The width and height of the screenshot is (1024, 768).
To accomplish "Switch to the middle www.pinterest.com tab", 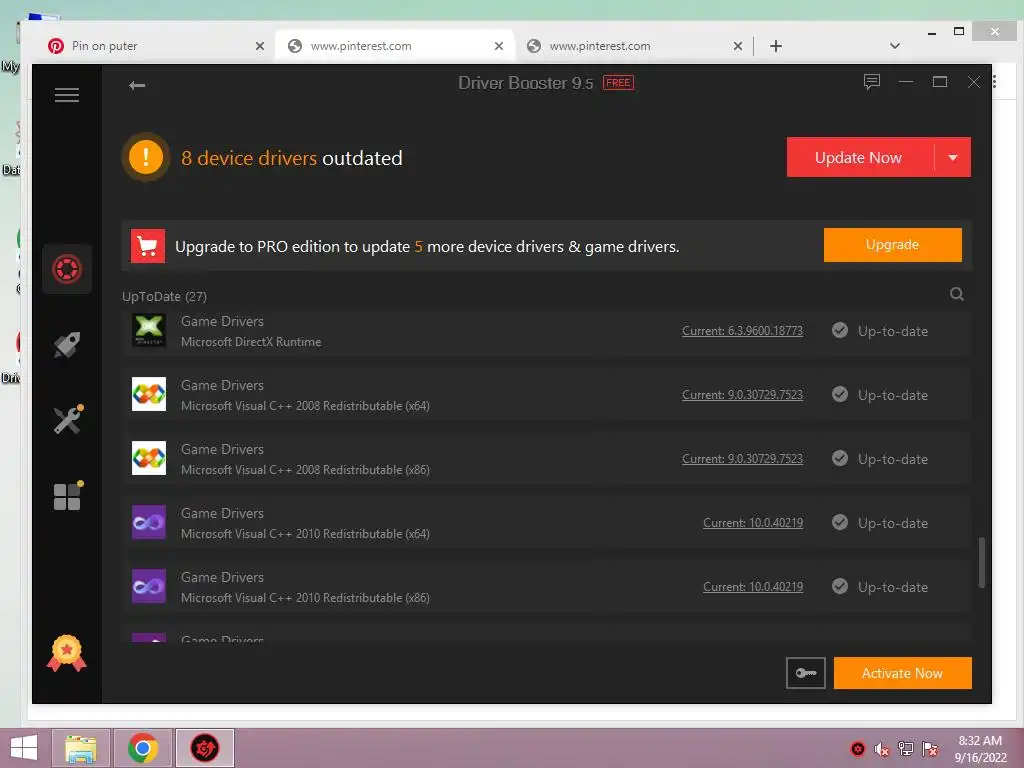I will click(x=396, y=46).
